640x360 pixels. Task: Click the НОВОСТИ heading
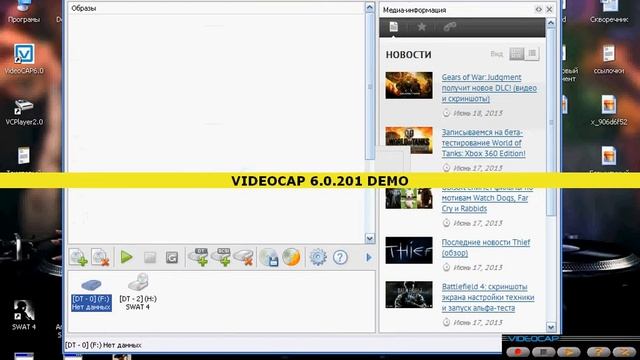[x=408, y=54]
